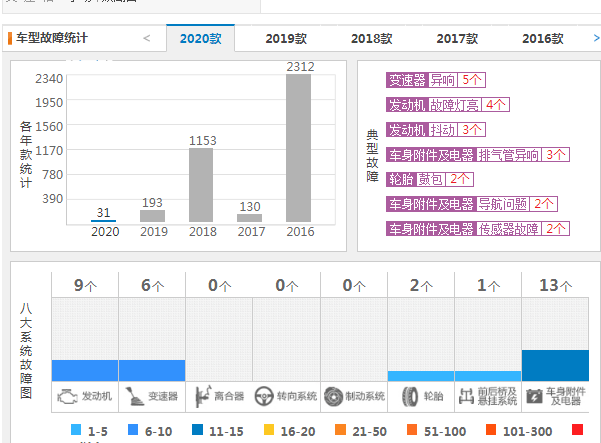
Task: Open the 变速器 异响 typical fault link
Action: (x=435, y=79)
